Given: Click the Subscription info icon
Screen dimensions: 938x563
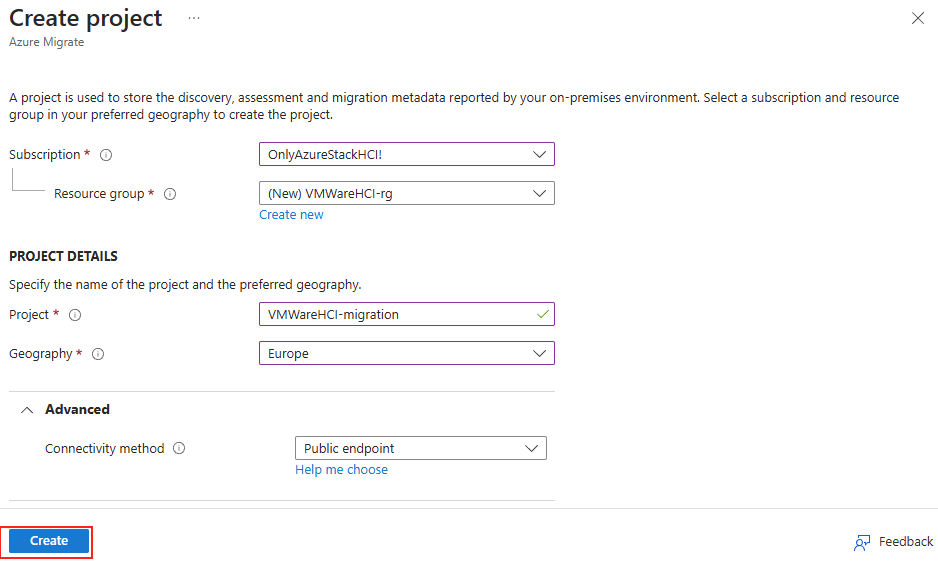Looking at the screenshot, I should (x=106, y=155).
